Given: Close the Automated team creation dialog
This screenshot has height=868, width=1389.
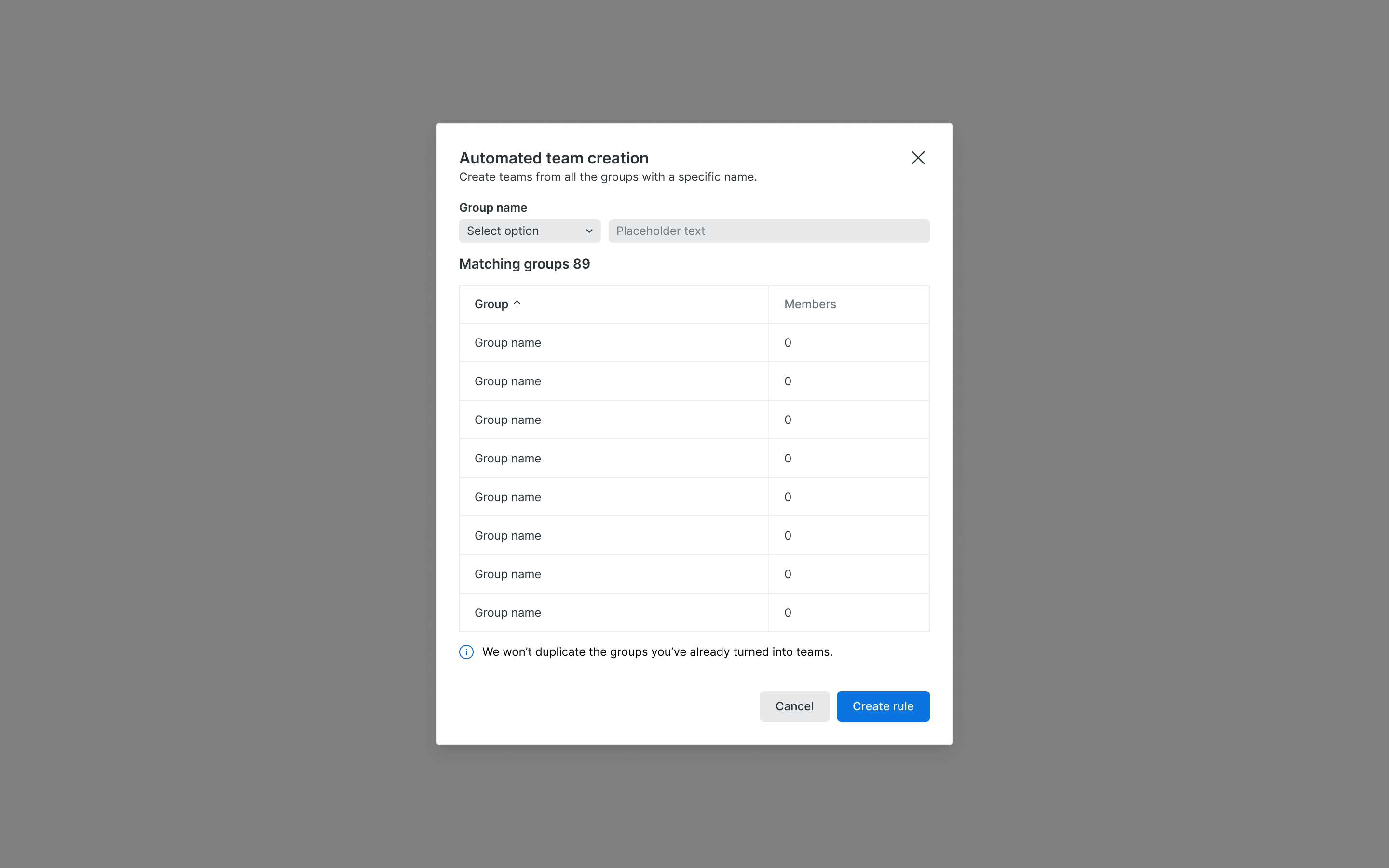Looking at the screenshot, I should click(918, 158).
